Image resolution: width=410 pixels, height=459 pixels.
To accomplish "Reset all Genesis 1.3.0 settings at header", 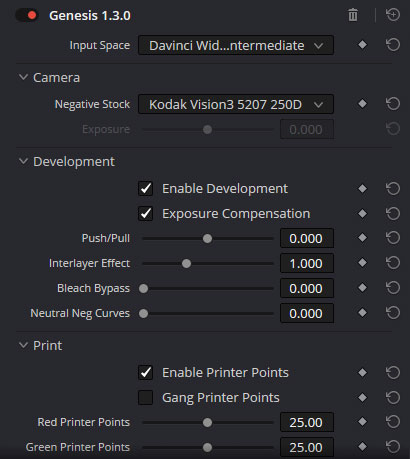I will coord(393,15).
